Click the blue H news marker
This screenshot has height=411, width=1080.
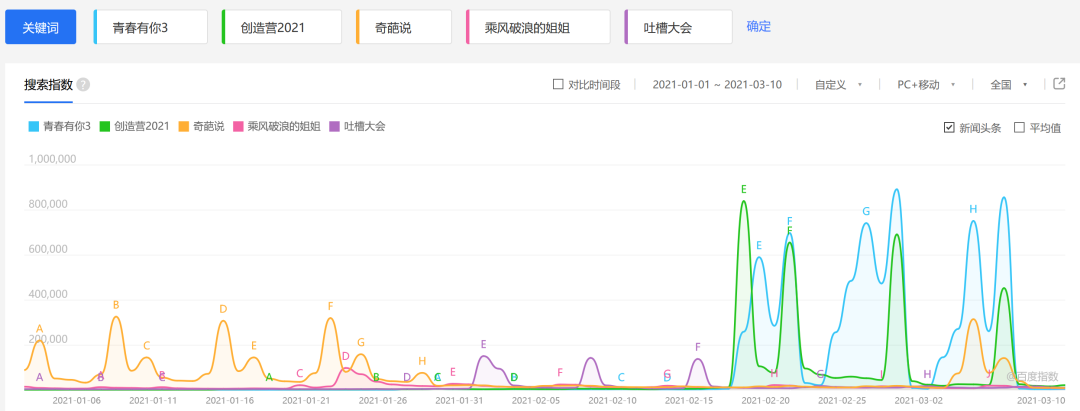click(973, 209)
